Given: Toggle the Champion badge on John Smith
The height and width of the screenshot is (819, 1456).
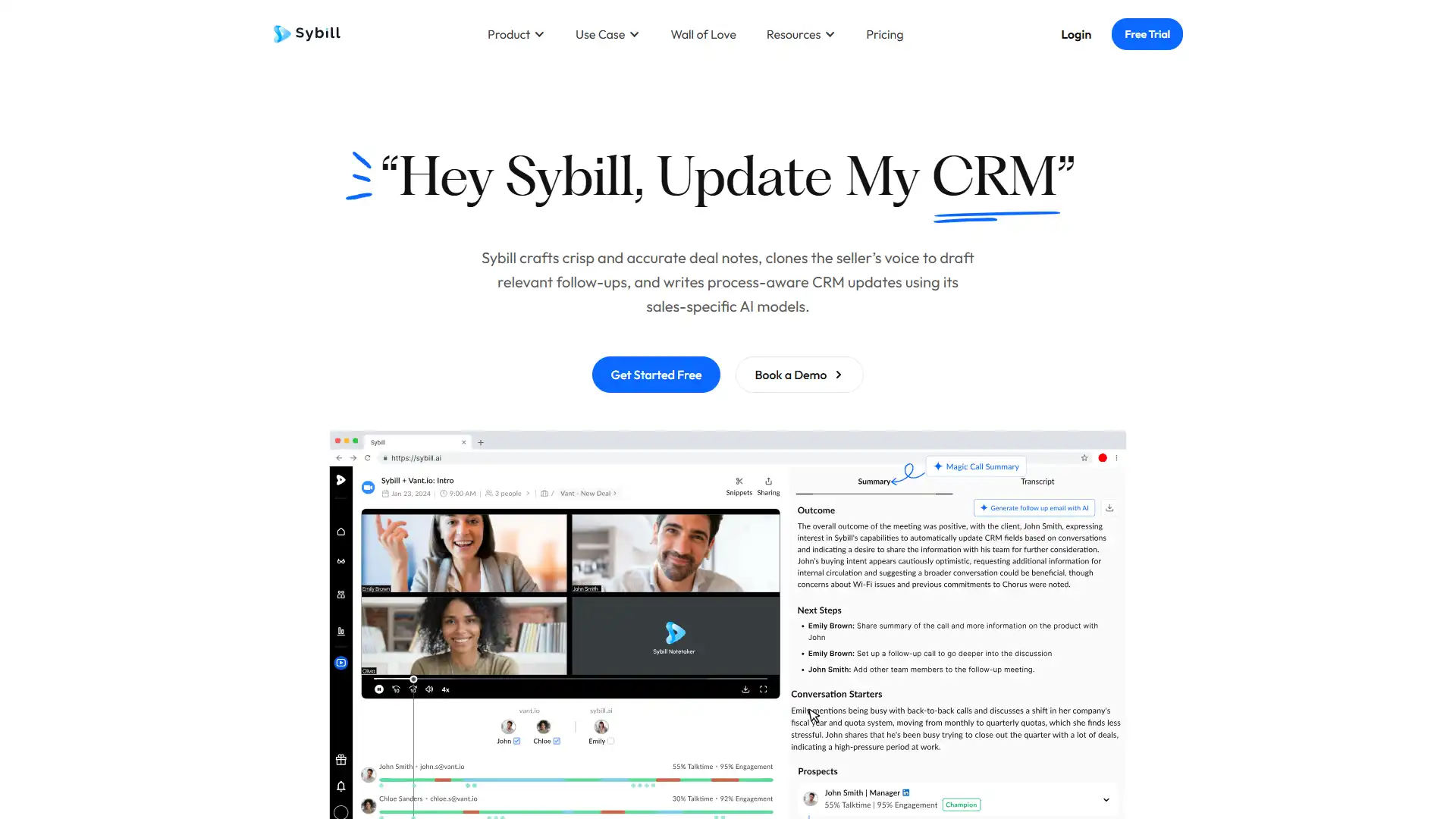Looking at the screenshot, I should coord(961,804).
